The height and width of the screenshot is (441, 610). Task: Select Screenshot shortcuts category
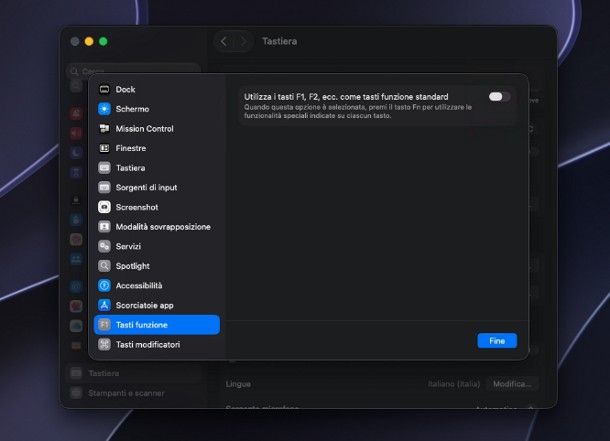(157, 207)
